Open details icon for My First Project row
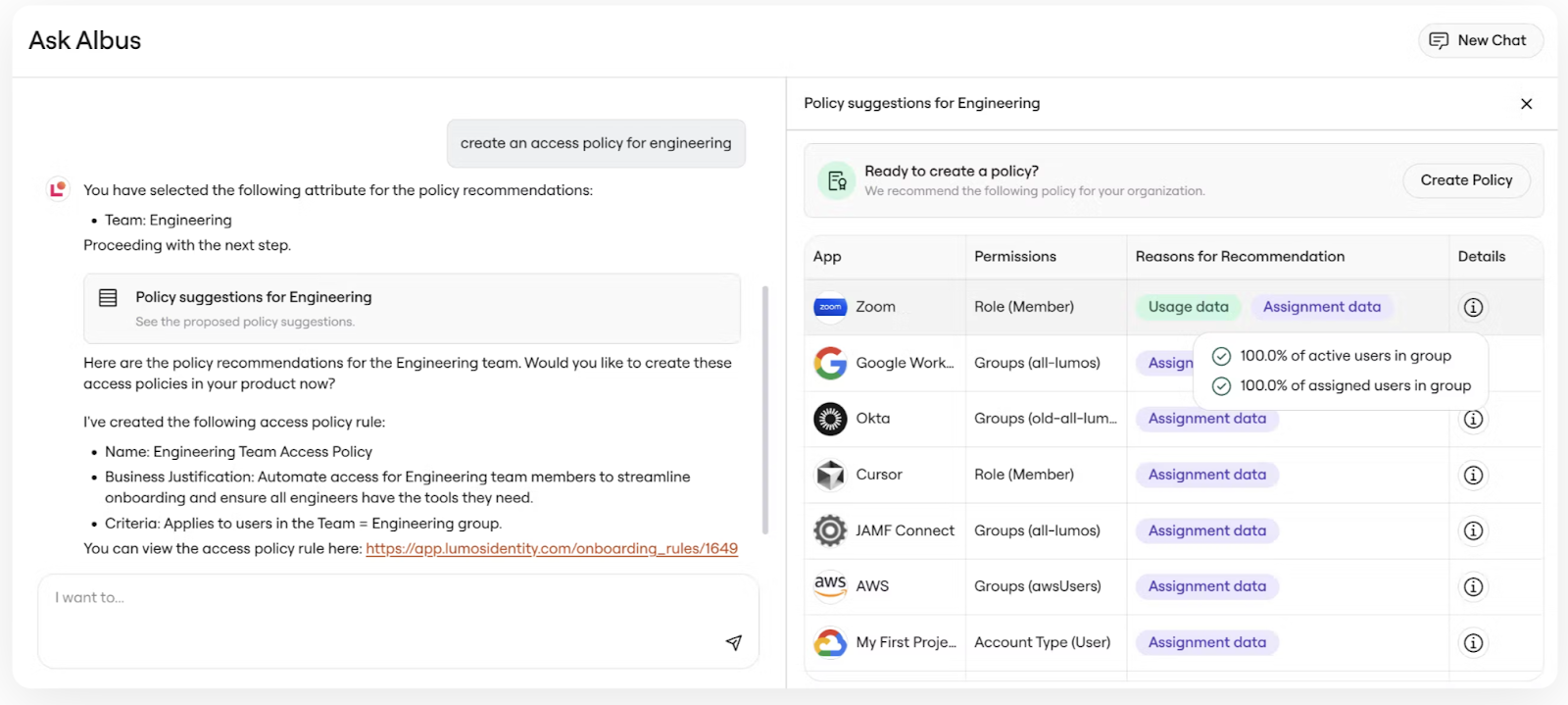Screen dimensions: 1568x705 click(x=1472, y=642)
